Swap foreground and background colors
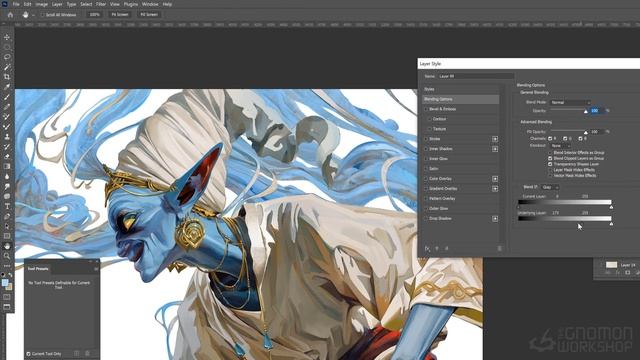The height and width of the screenshot is (360, 640). pos(10,275)
